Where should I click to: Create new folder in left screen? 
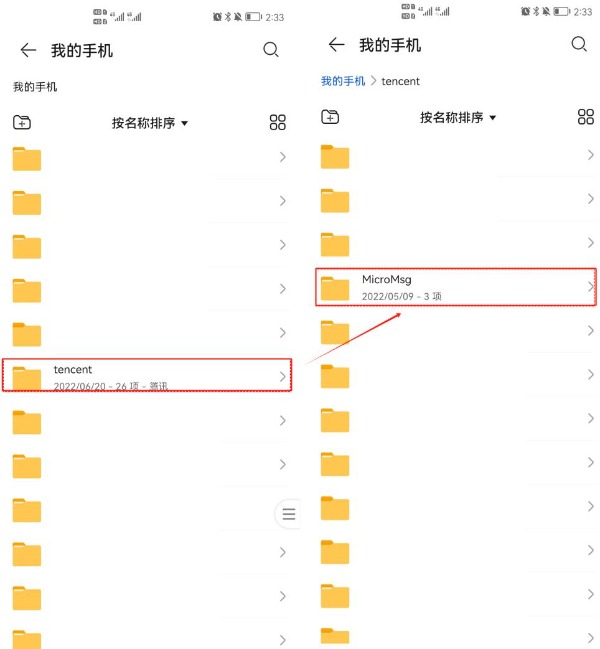pos(22,122)
